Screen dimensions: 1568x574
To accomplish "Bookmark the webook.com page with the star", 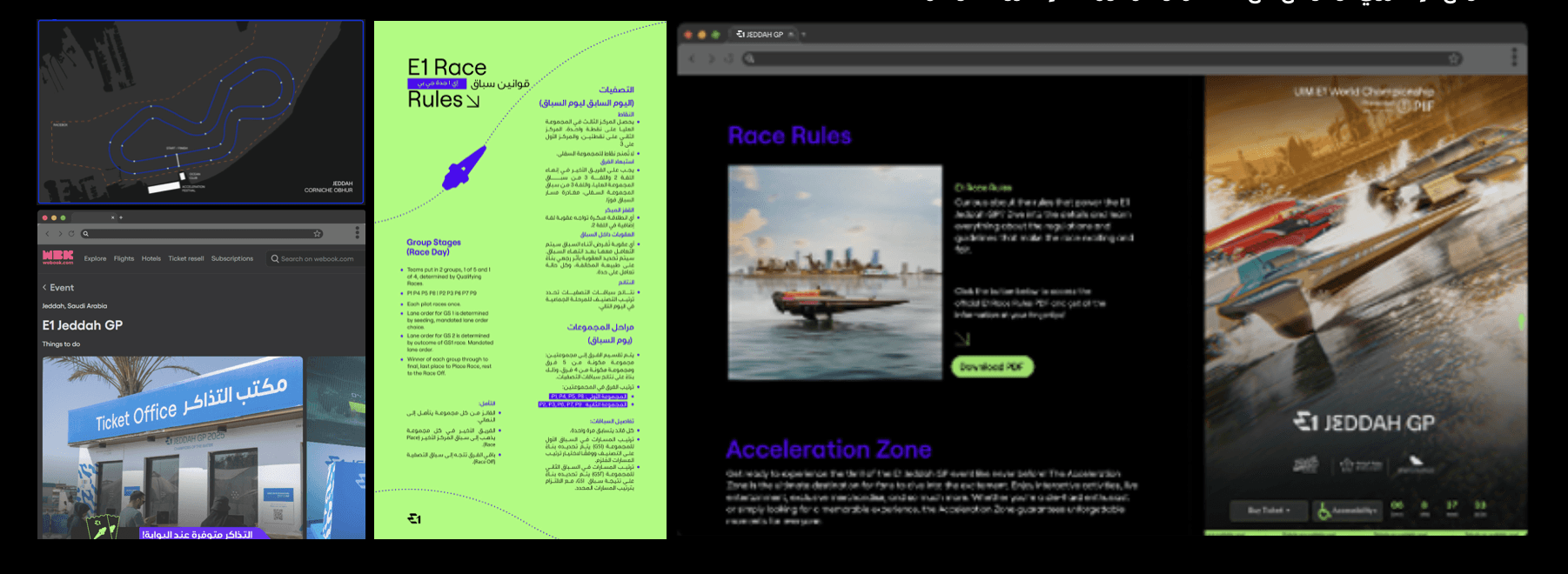I will pyautogui.click(x=318, y=233).
